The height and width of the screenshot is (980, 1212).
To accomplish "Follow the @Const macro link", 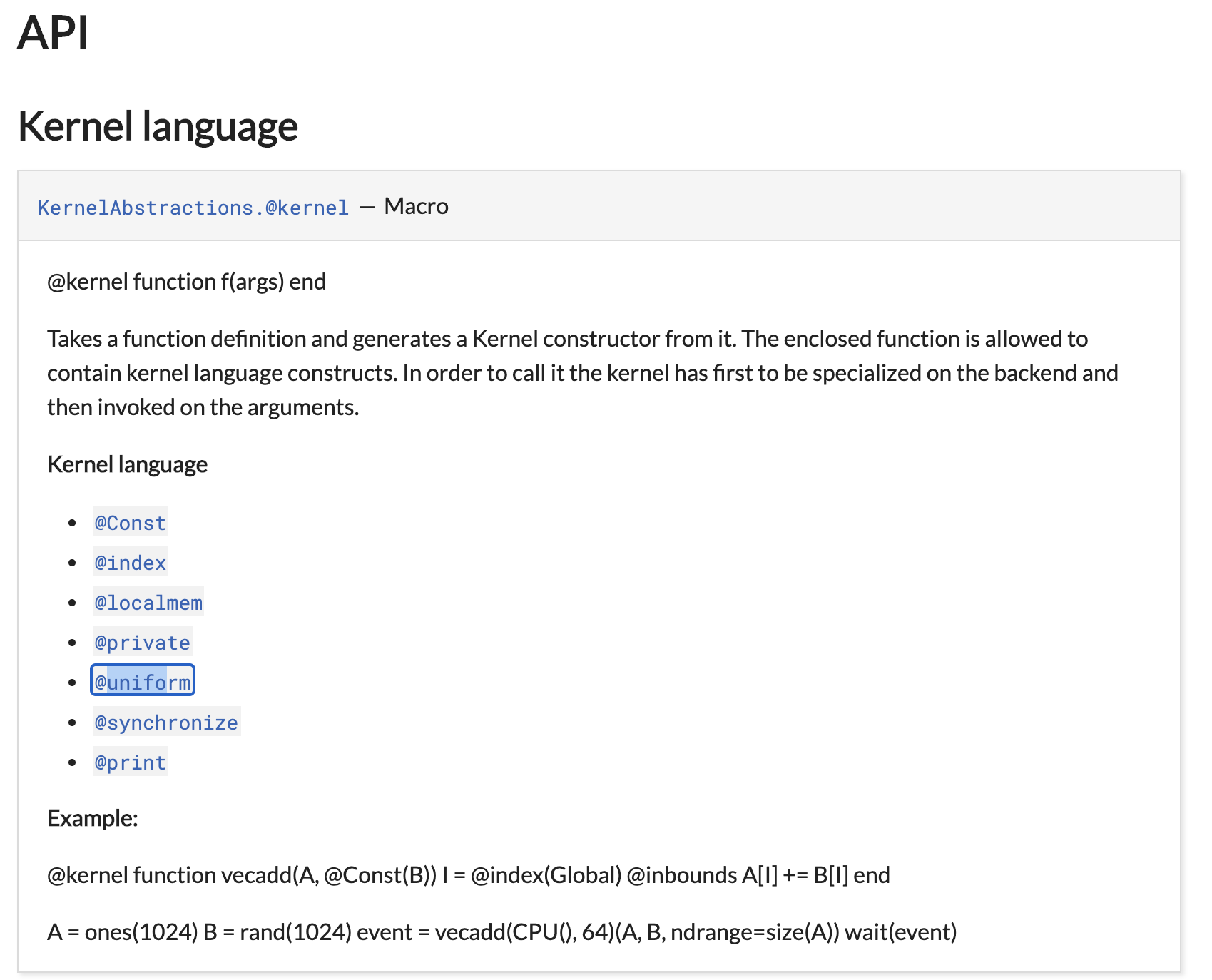I will (x=131, y=523).
